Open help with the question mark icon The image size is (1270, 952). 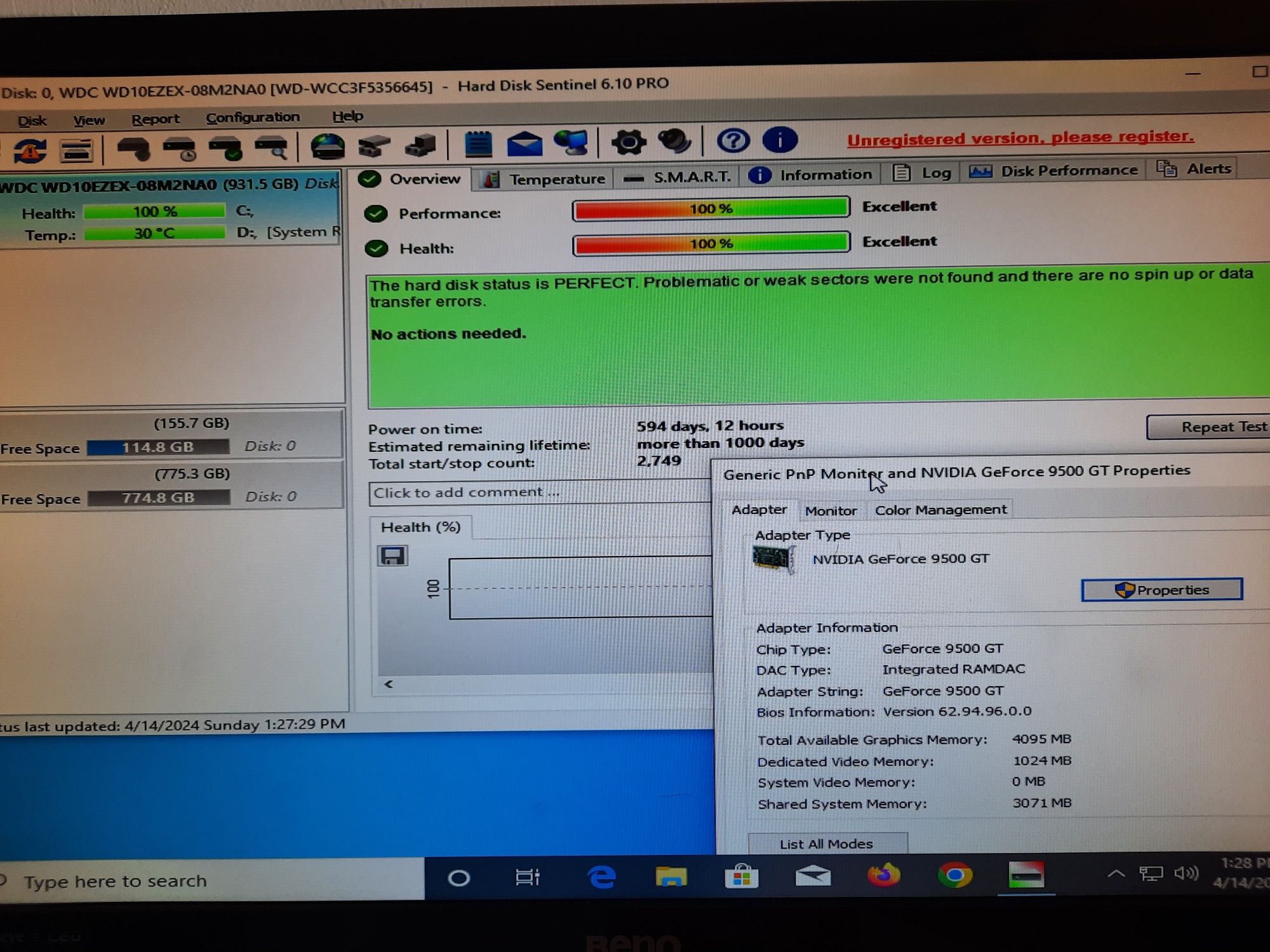tap(733, 140)
